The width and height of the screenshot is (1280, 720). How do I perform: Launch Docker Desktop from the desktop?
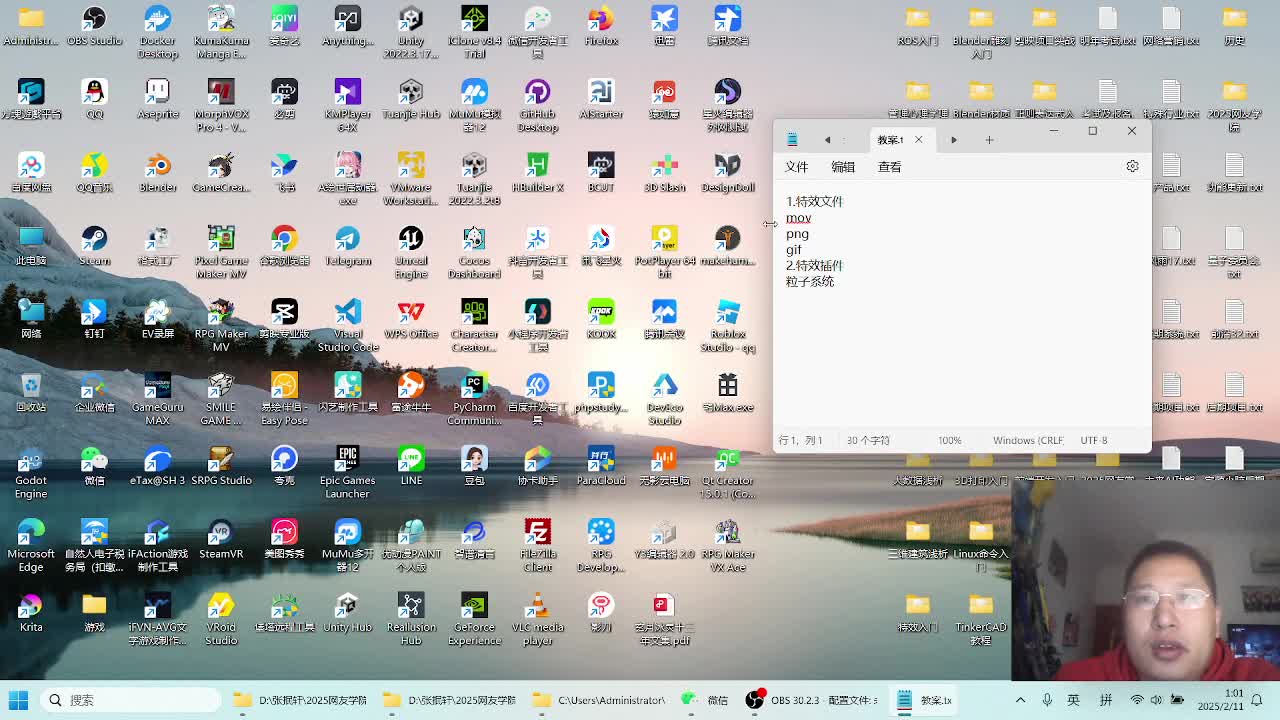158,32
